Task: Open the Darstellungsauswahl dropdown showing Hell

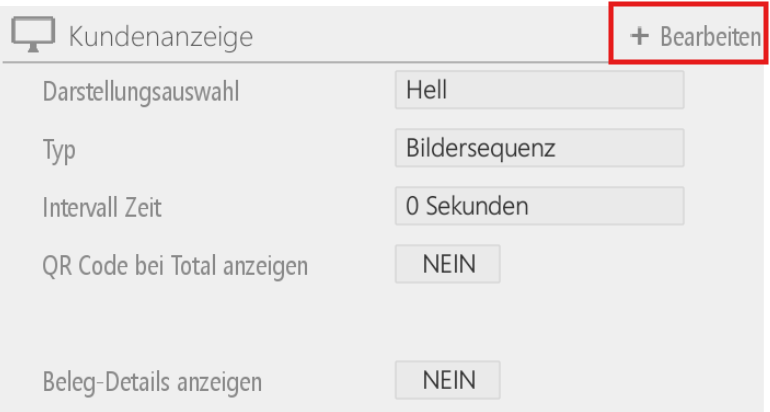Action: (539, 90)
